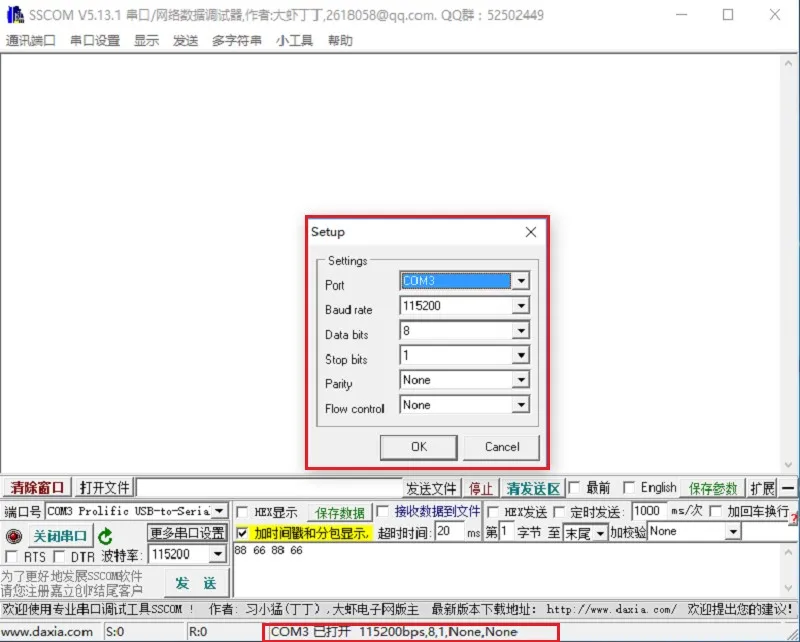Open the 串口设置 menu
Screen dimensions: 800x642
pyautogui.click(x=95, y=40)
